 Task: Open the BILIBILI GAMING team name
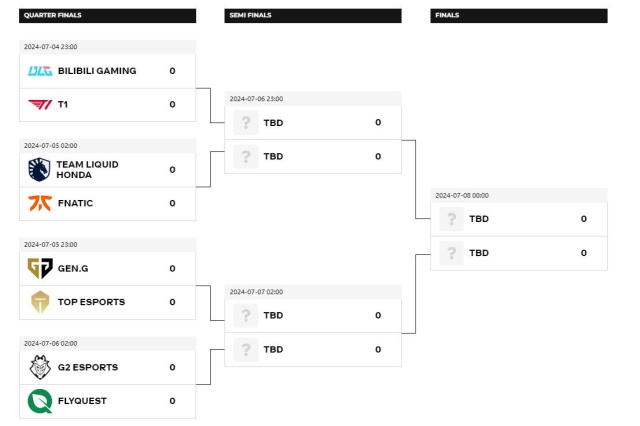(x=97, y=71)
